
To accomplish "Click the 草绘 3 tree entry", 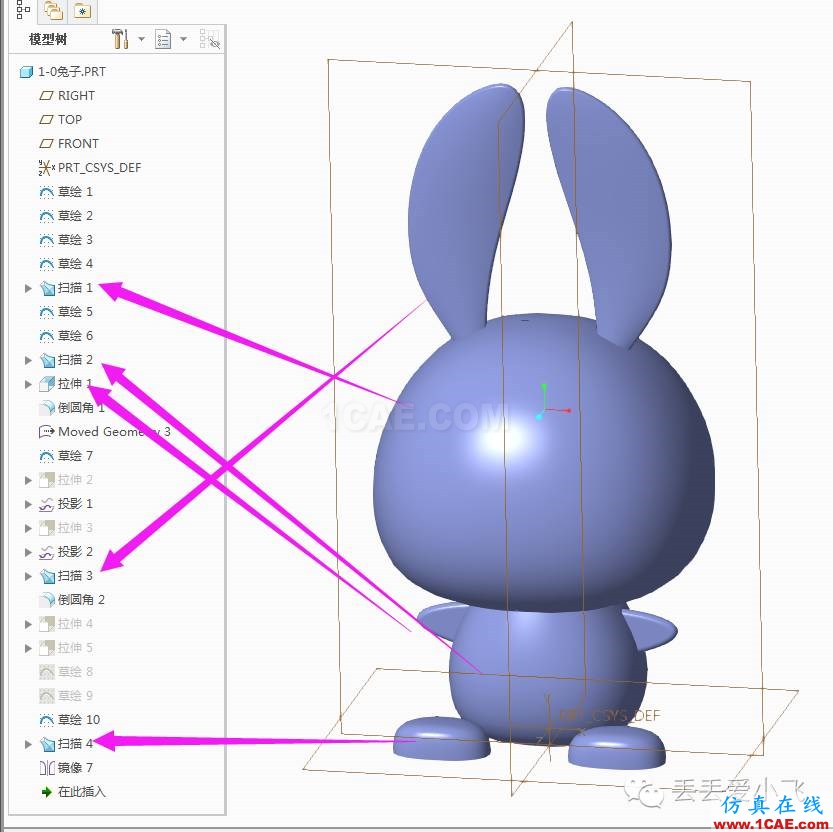I will coord(75,240).
